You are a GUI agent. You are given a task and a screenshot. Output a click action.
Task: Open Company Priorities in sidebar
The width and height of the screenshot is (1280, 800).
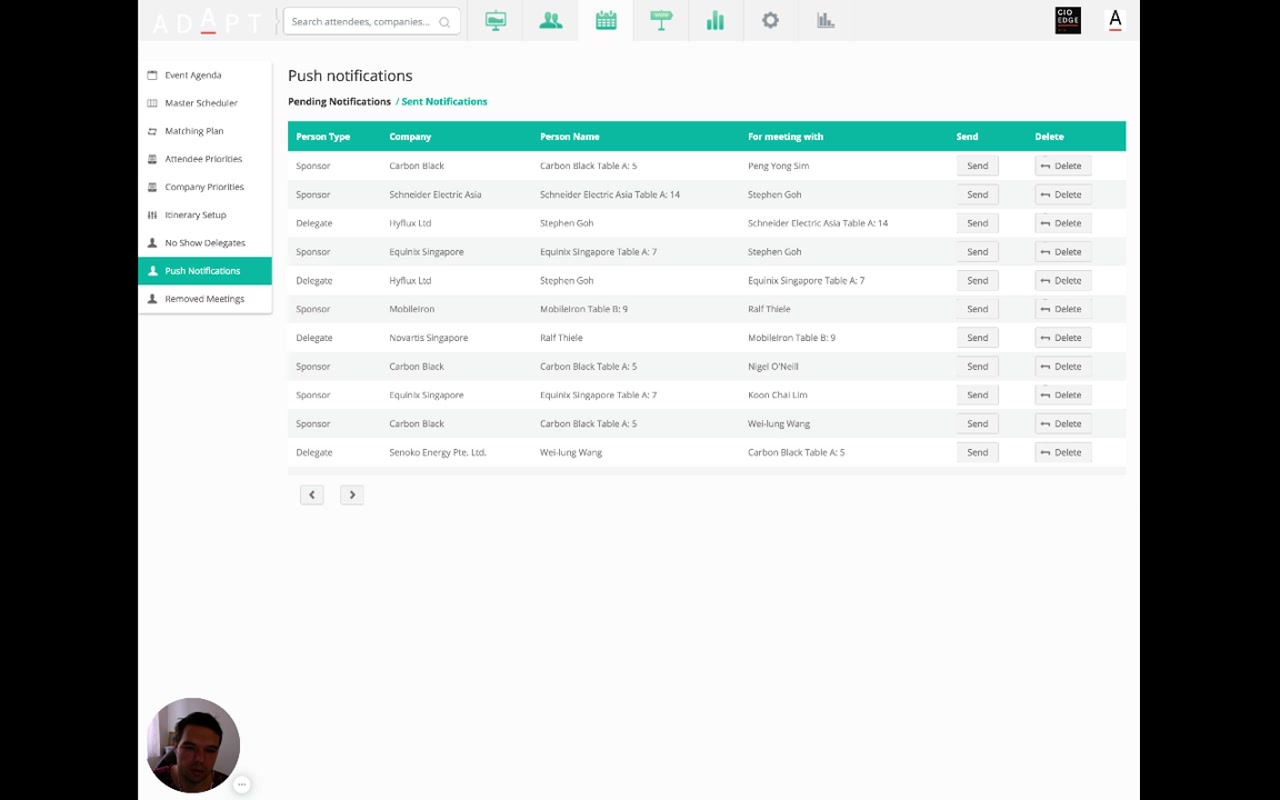pos(205,187)
